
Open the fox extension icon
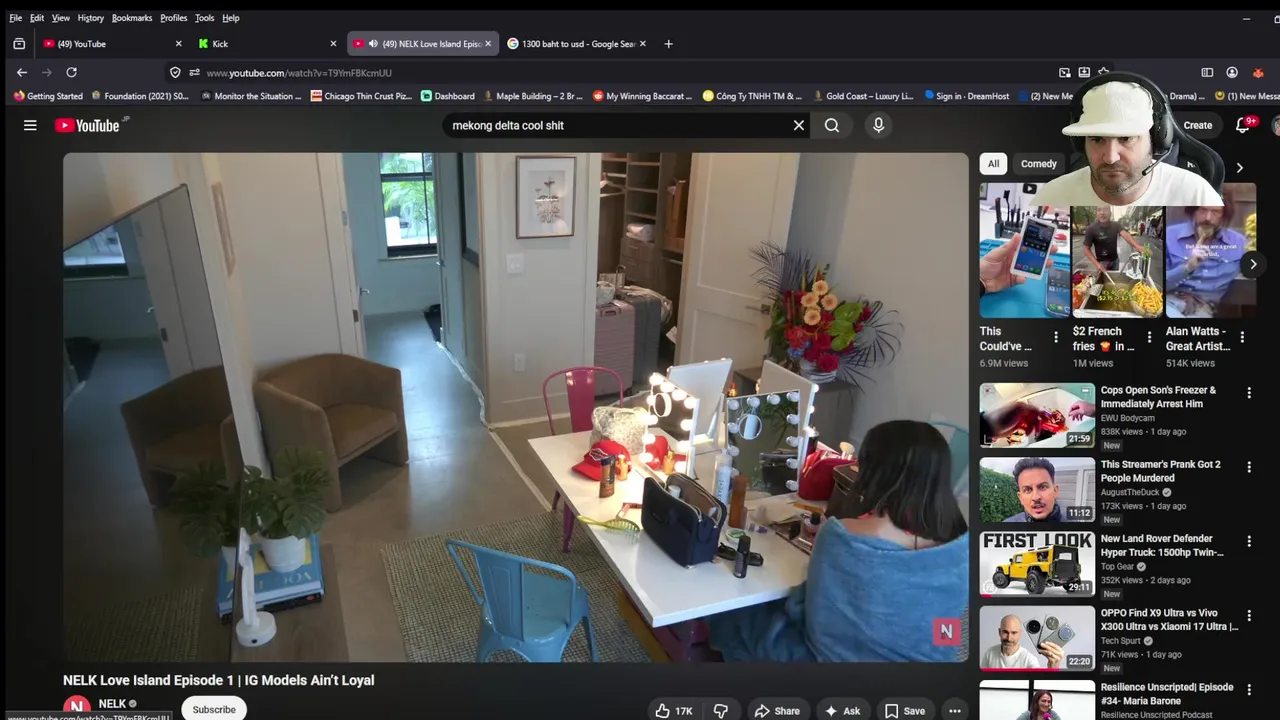pos(1258,72)
